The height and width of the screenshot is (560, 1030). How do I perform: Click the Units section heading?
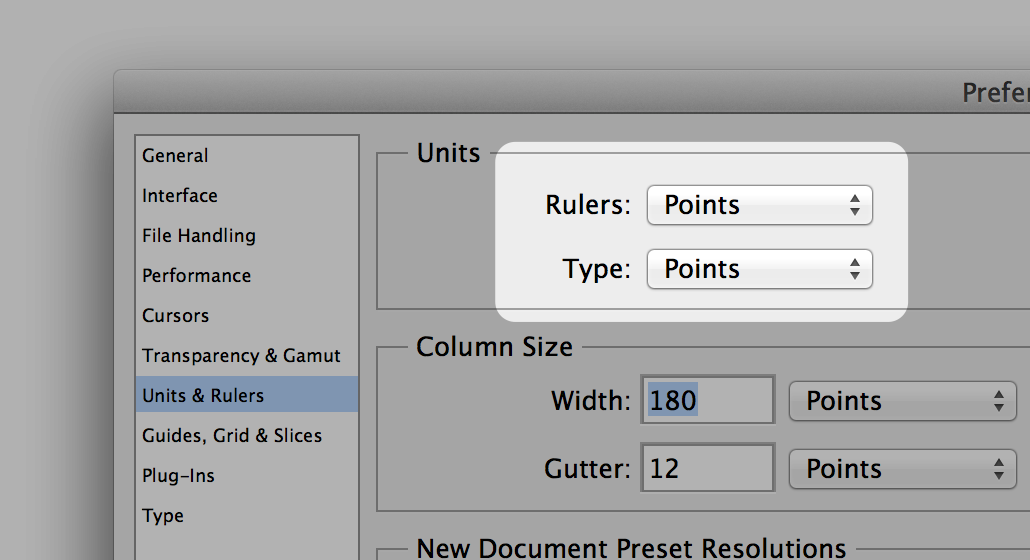tap(448, 154)
